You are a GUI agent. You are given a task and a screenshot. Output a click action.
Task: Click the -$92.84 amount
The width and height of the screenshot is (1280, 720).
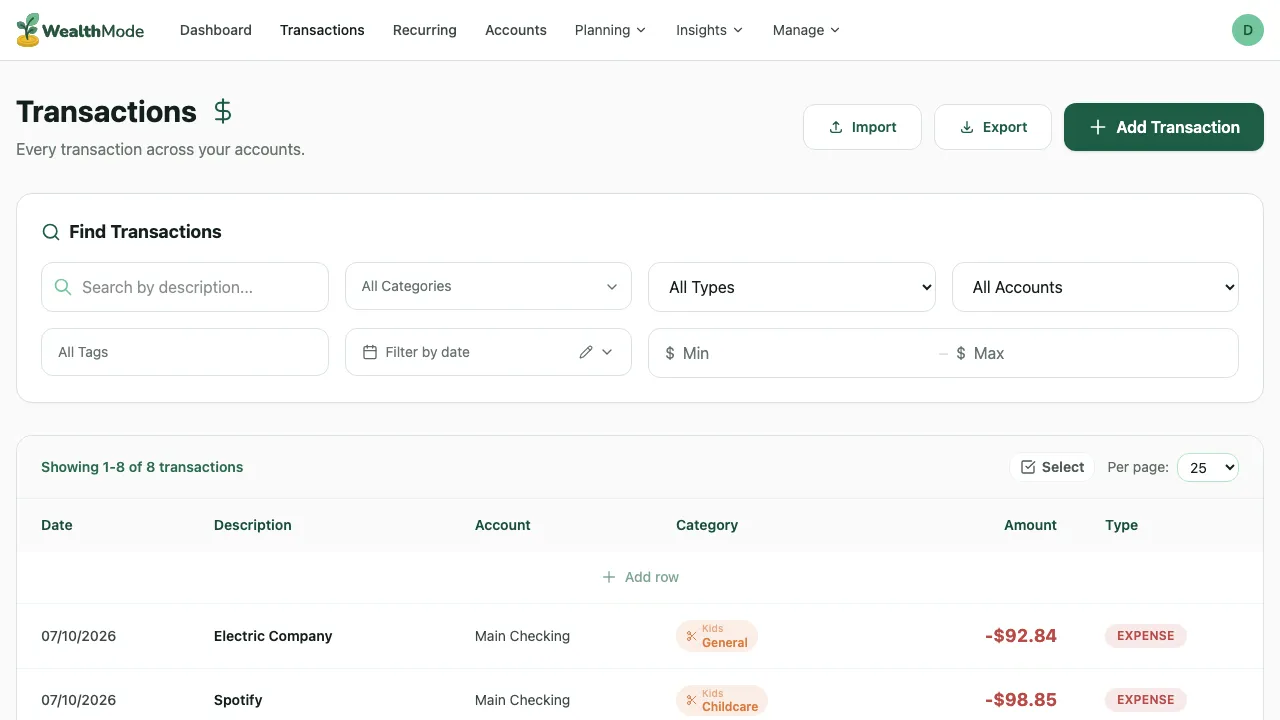click(1021, 636)
